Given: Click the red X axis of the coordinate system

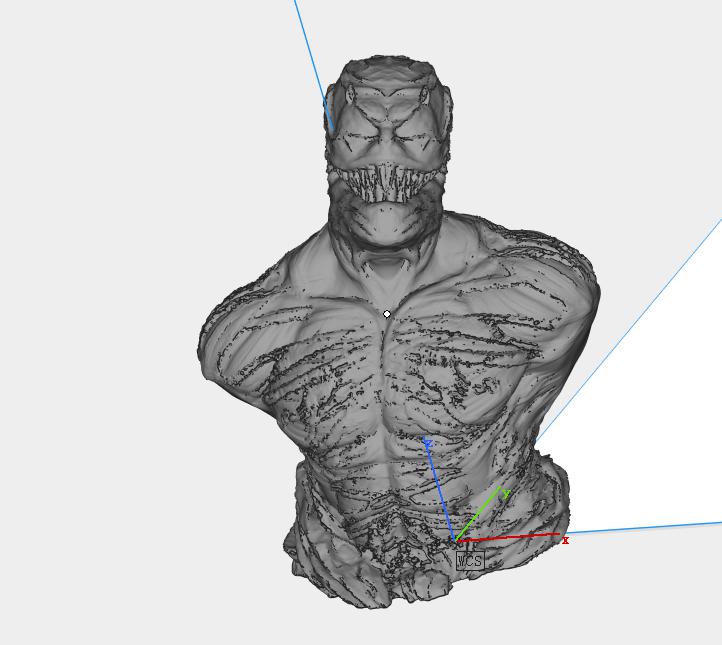Looking at the screenshot, I should (508, 538).
